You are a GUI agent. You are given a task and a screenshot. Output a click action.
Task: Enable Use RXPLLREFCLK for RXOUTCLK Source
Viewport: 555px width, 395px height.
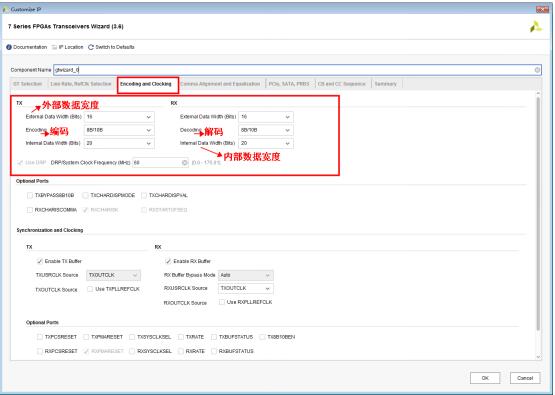coord(222,302)
